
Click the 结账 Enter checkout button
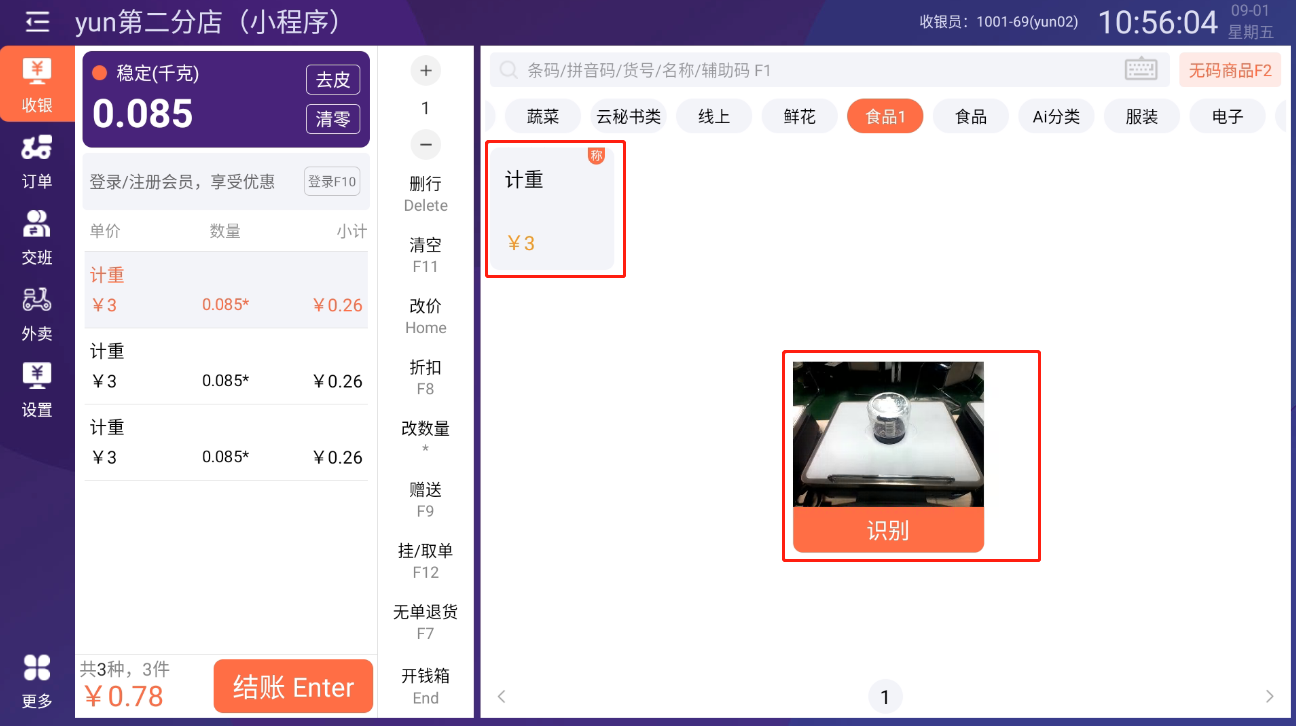click(293, 687)
